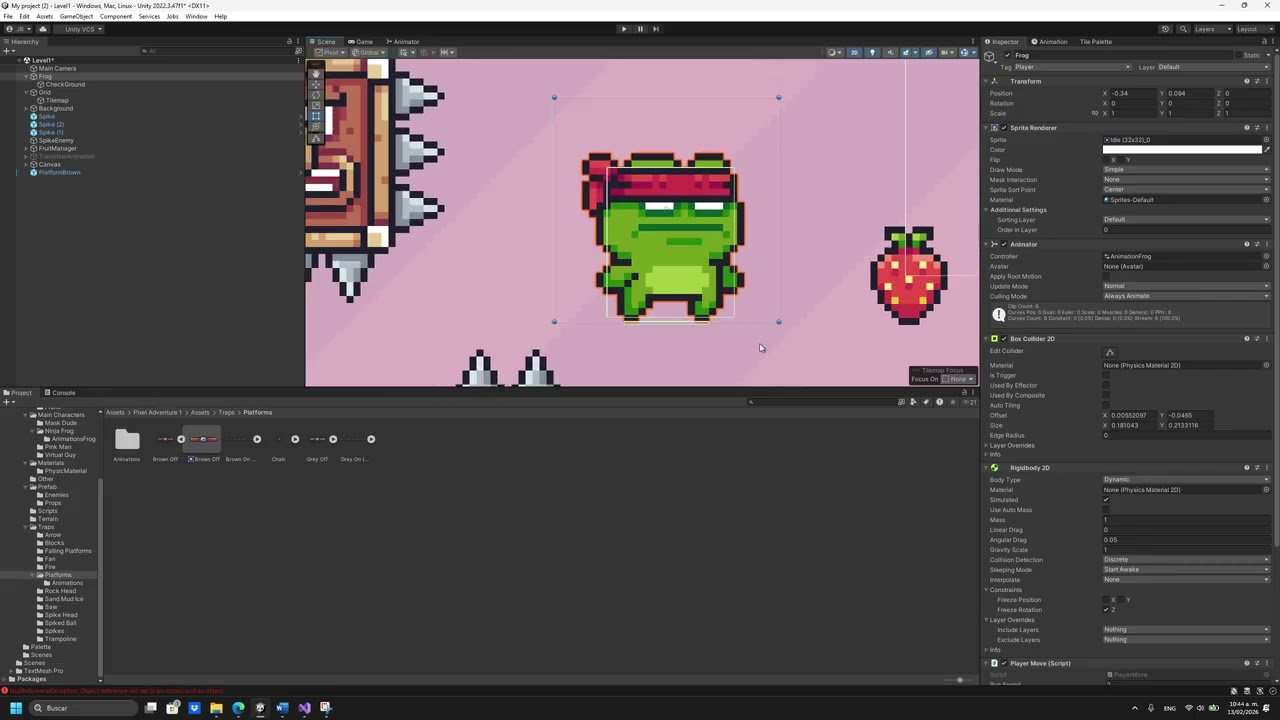Viewport: 1280px width, 720px height.
Task: Select the Transform tool in Scene overlay
Action: 316,128
